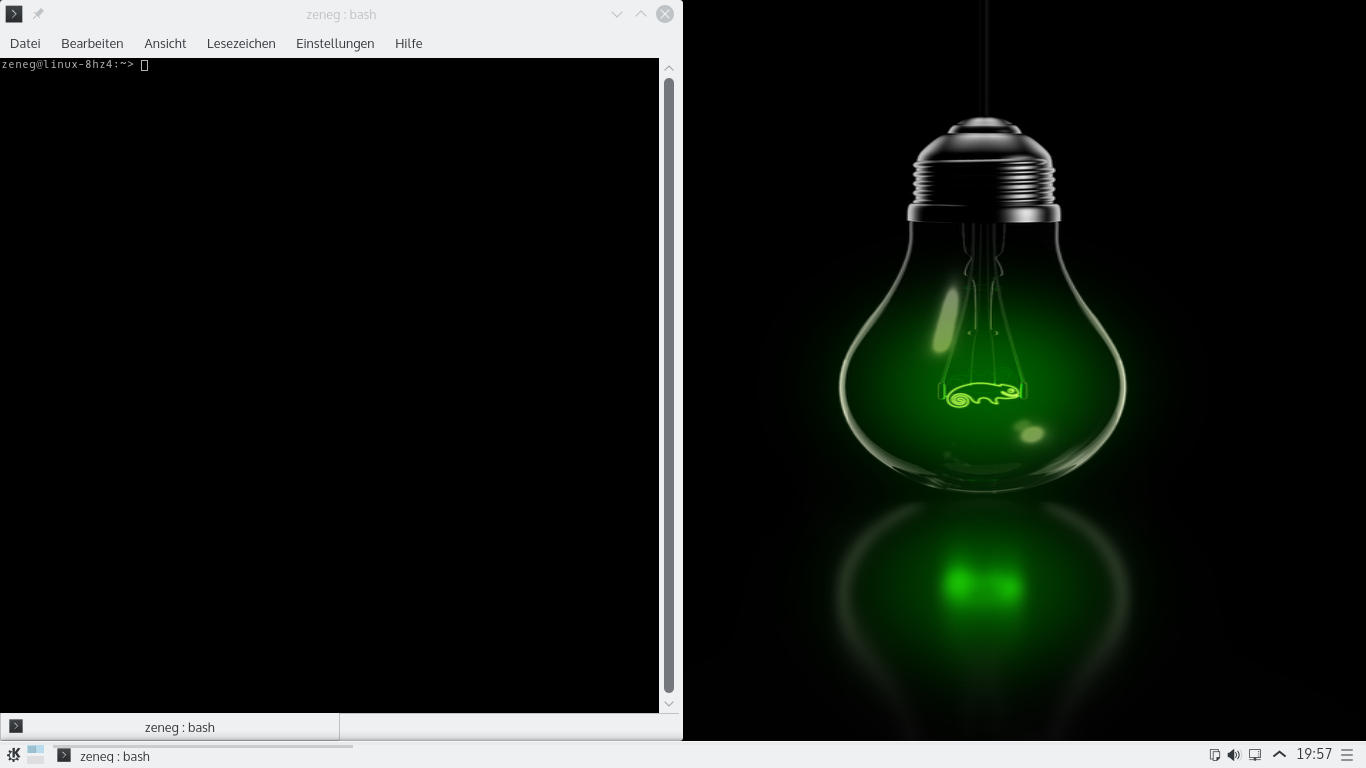This screenshot has height=768, width=1366.
Task: Open the Einstellungen menu
Action: tap(335, 43)
